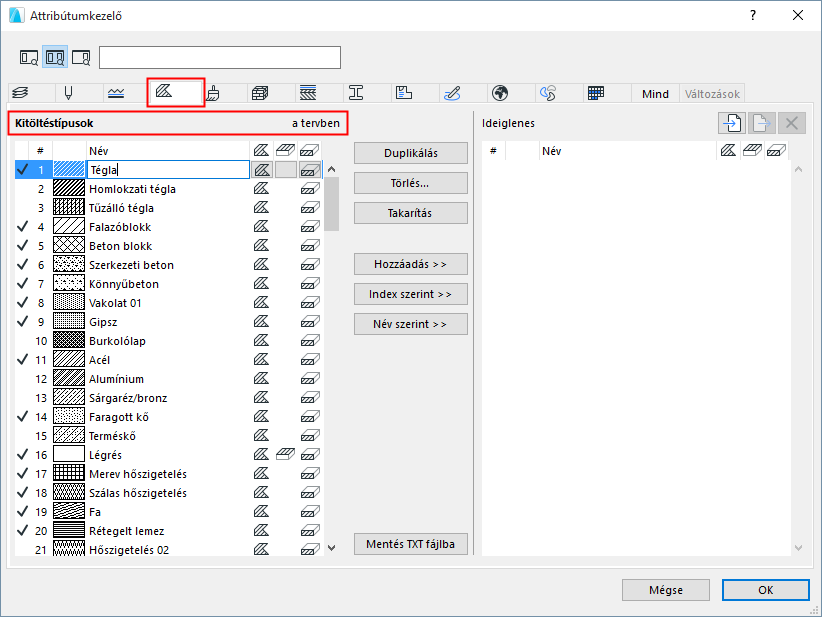Click the Hozzáadás >> button
The image size is (822, 617).
pyautogui.click(x=410, y=264)
